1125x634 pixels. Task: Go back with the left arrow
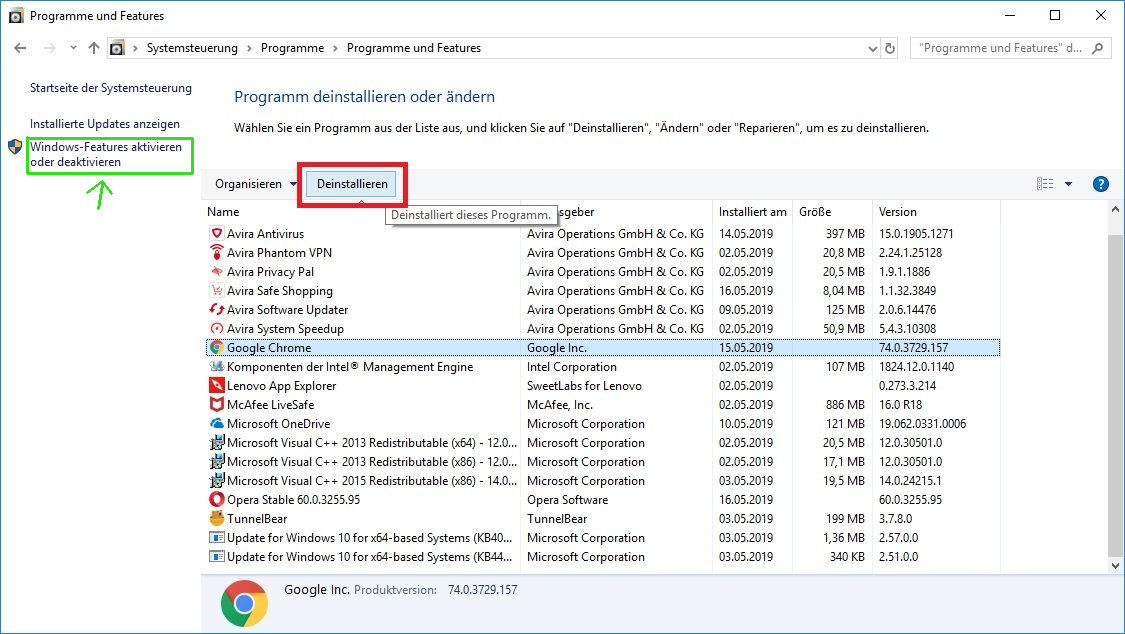(x=20, y=48)
